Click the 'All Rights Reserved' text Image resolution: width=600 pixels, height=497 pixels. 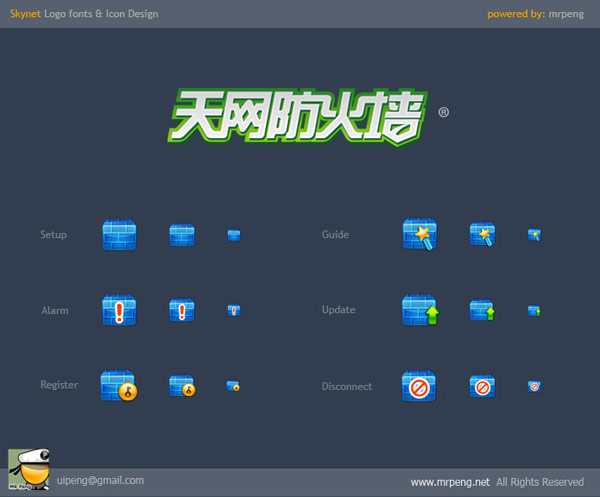540,482
